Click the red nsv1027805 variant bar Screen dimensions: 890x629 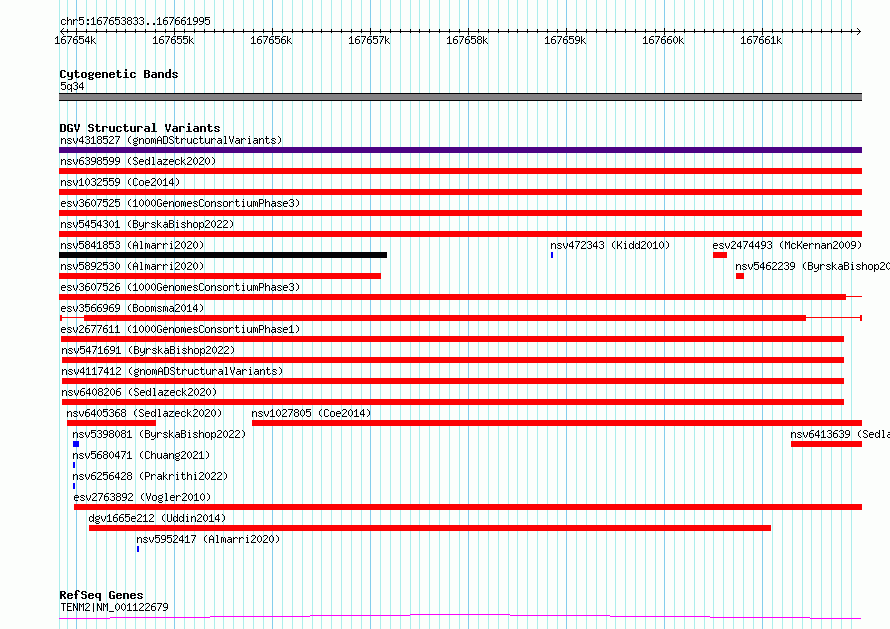pyautogui.click(x=557, y=423)
